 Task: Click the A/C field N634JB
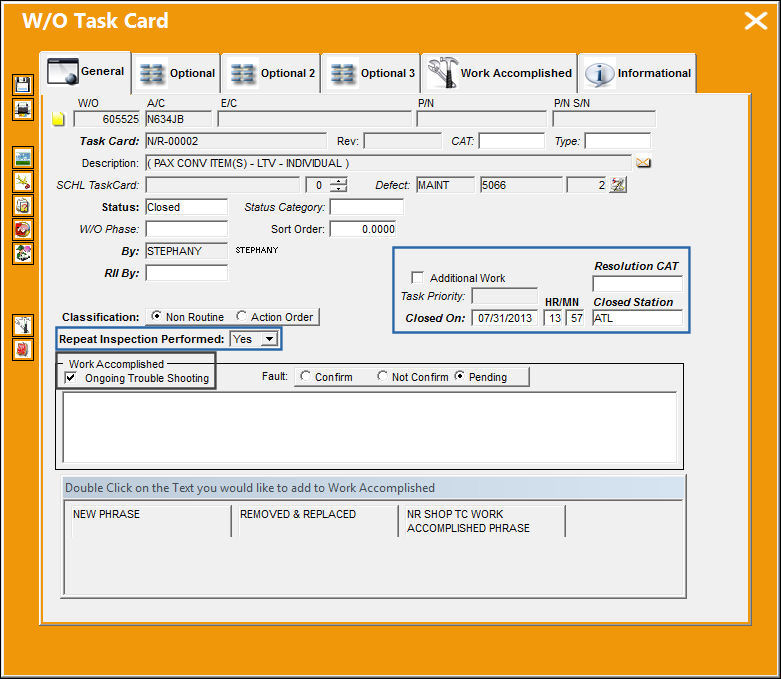point(178,119)
